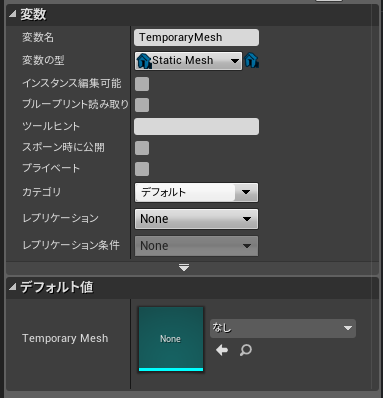Viewport: 383px width, 398px height.
Task: Open the カテゴリ デフォルト dropdown
Action: [x=196, y=192]
